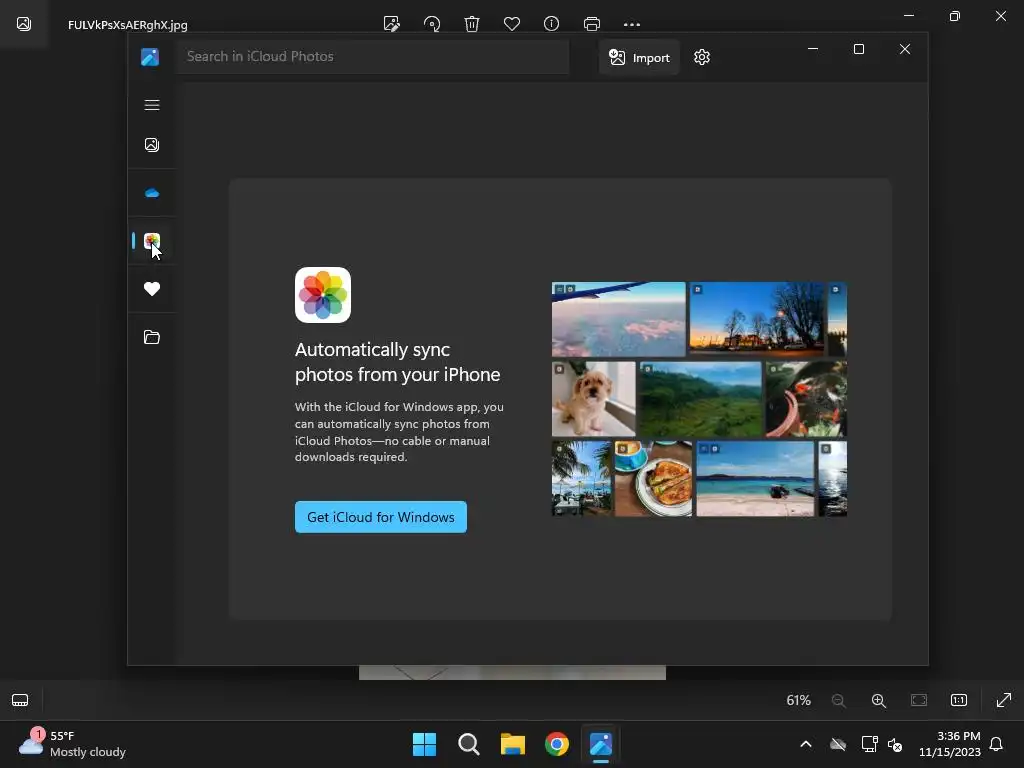Viewport: 1024px width, 768px height.
Task: Click the muted volume tray icon
Action: pos(895,744)
